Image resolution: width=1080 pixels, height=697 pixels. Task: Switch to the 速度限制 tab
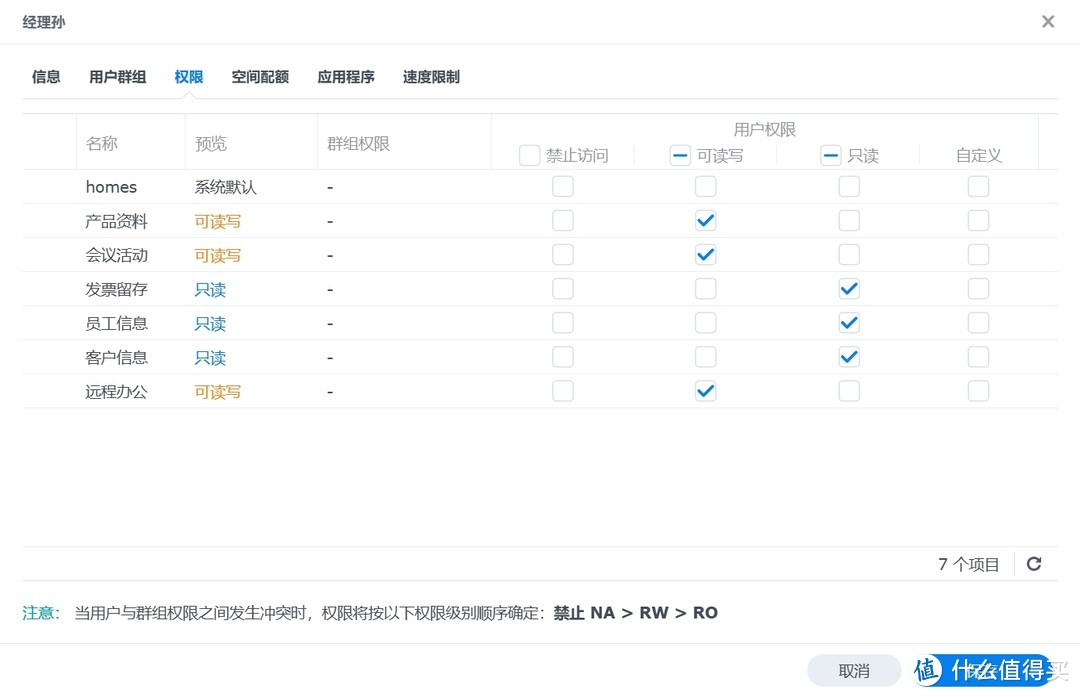[x=431, y=76]
